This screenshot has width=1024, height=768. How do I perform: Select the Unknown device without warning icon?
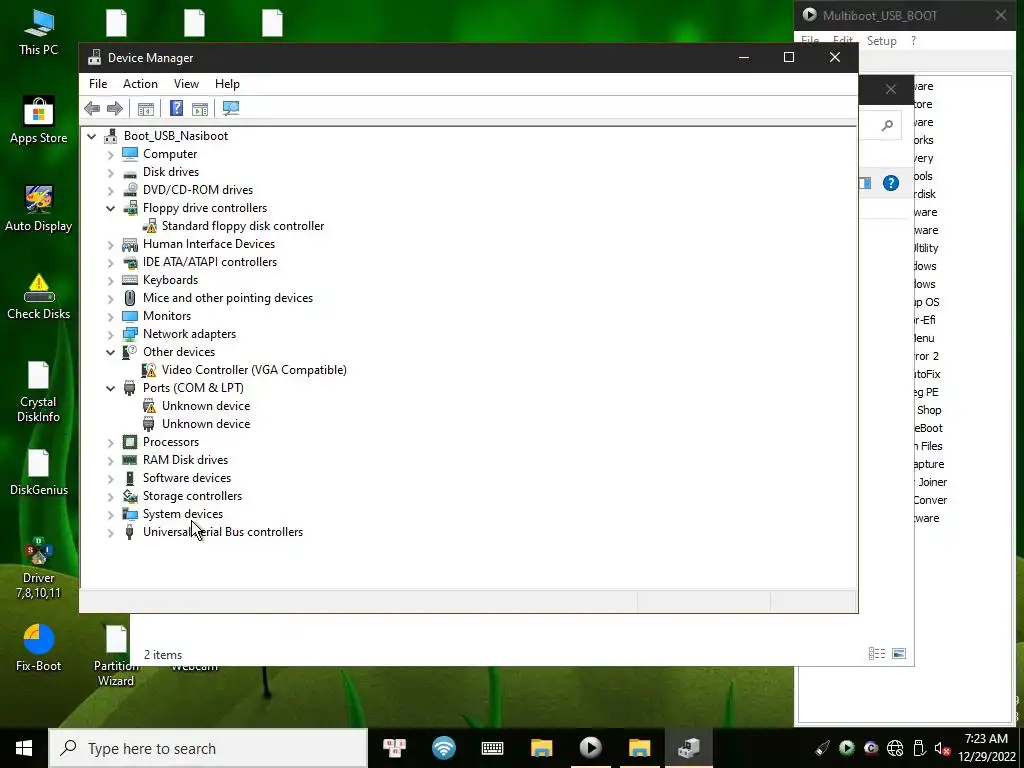click(x=206, y=424)
